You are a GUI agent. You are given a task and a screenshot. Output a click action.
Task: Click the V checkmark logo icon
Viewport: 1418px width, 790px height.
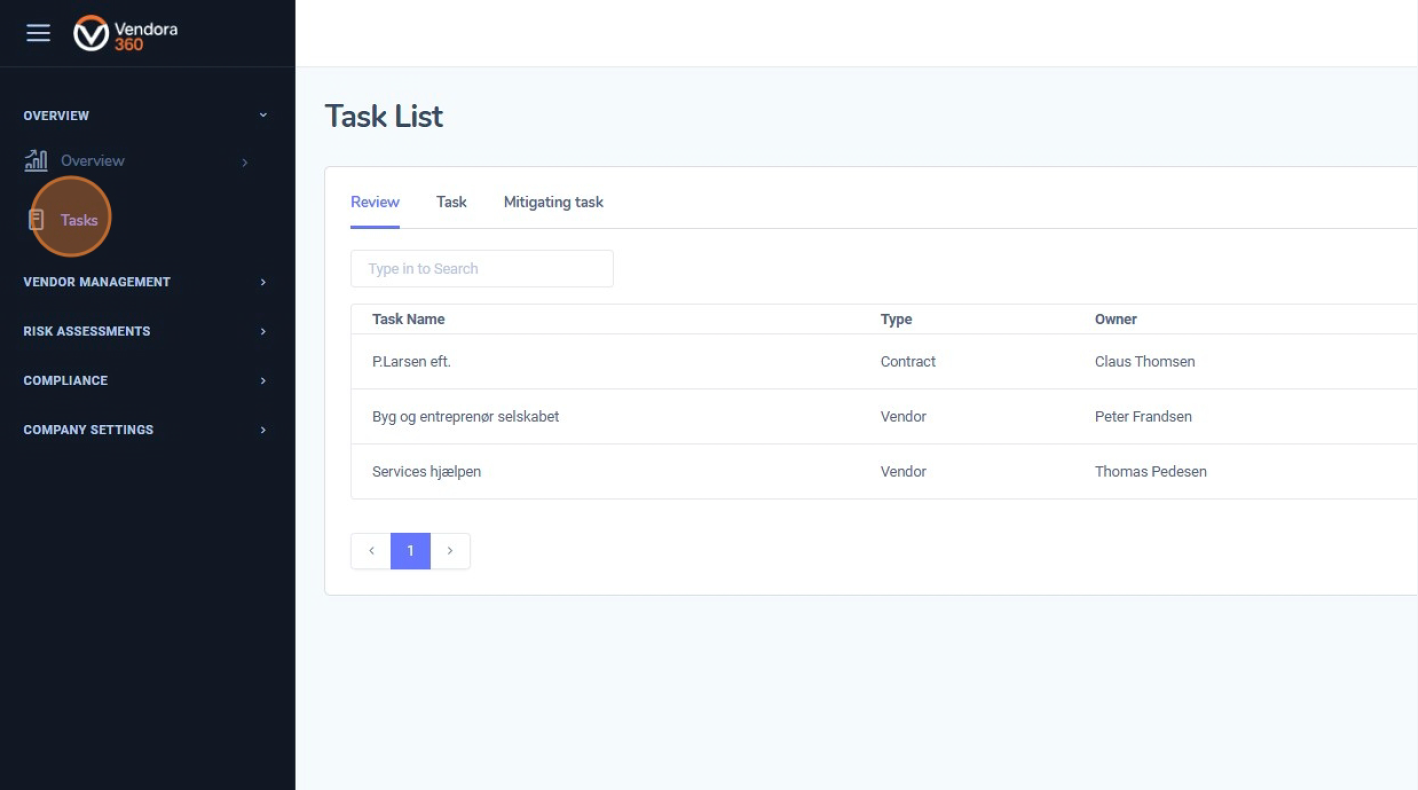pos(91,33)
